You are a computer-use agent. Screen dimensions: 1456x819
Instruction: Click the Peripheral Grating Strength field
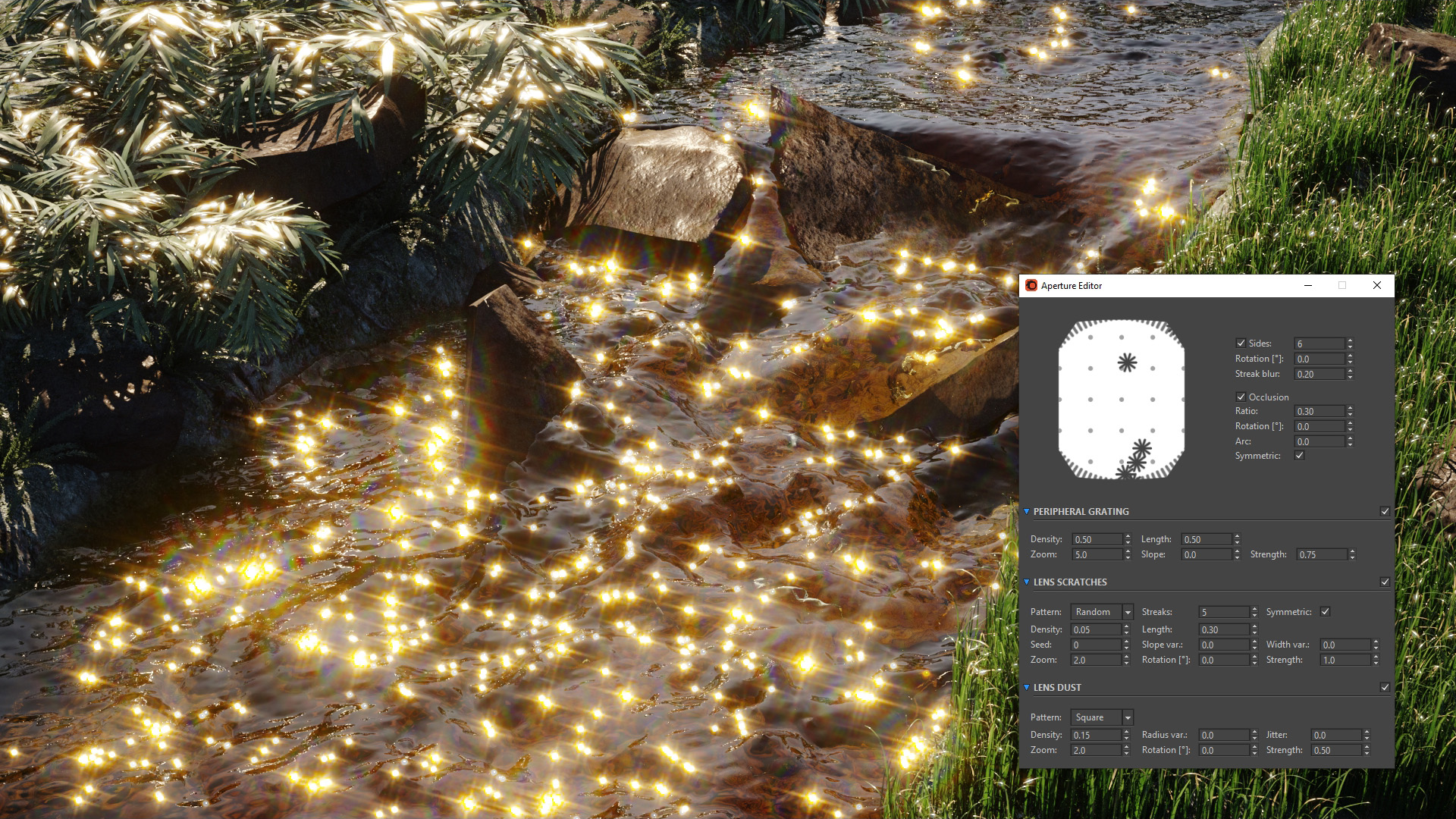point(1321,555)
